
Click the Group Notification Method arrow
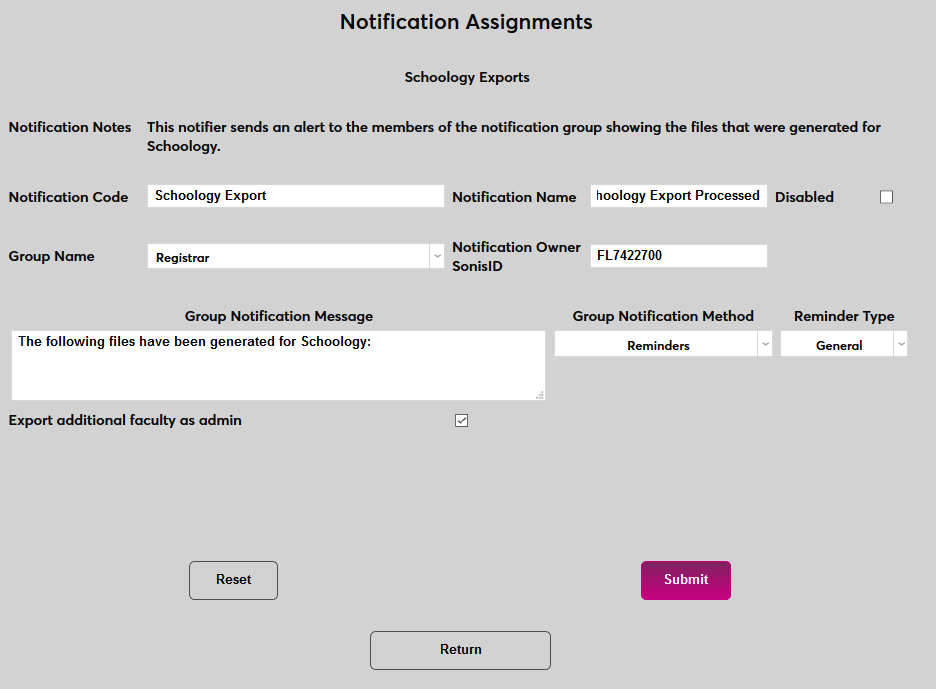click(x=765, y=343)
